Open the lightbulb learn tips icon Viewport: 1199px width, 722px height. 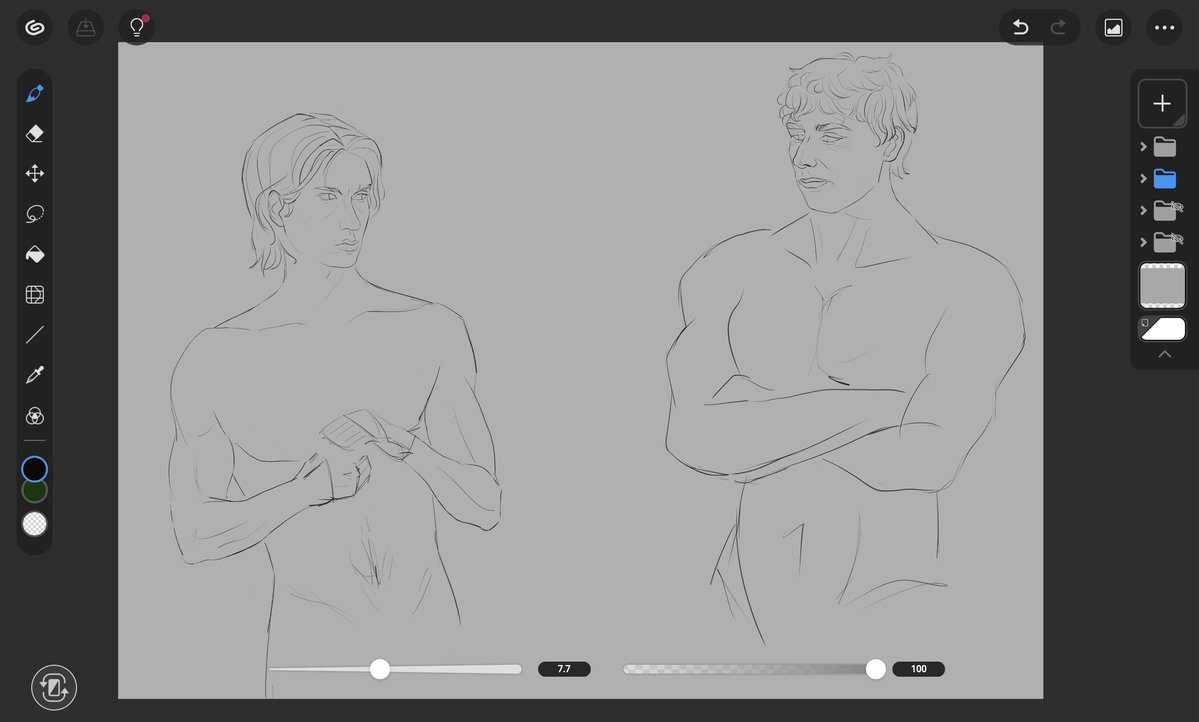point(137,28)
